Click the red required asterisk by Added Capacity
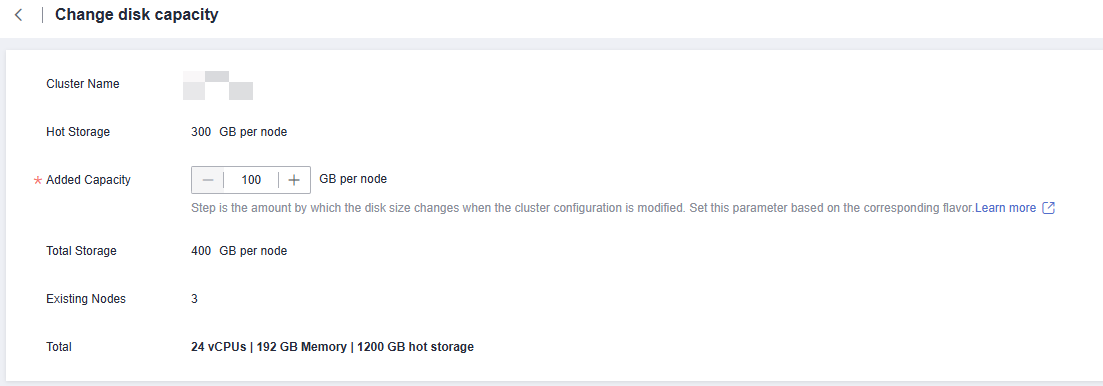This screenshot has height=386, width=1103. [x=38, y=181]
